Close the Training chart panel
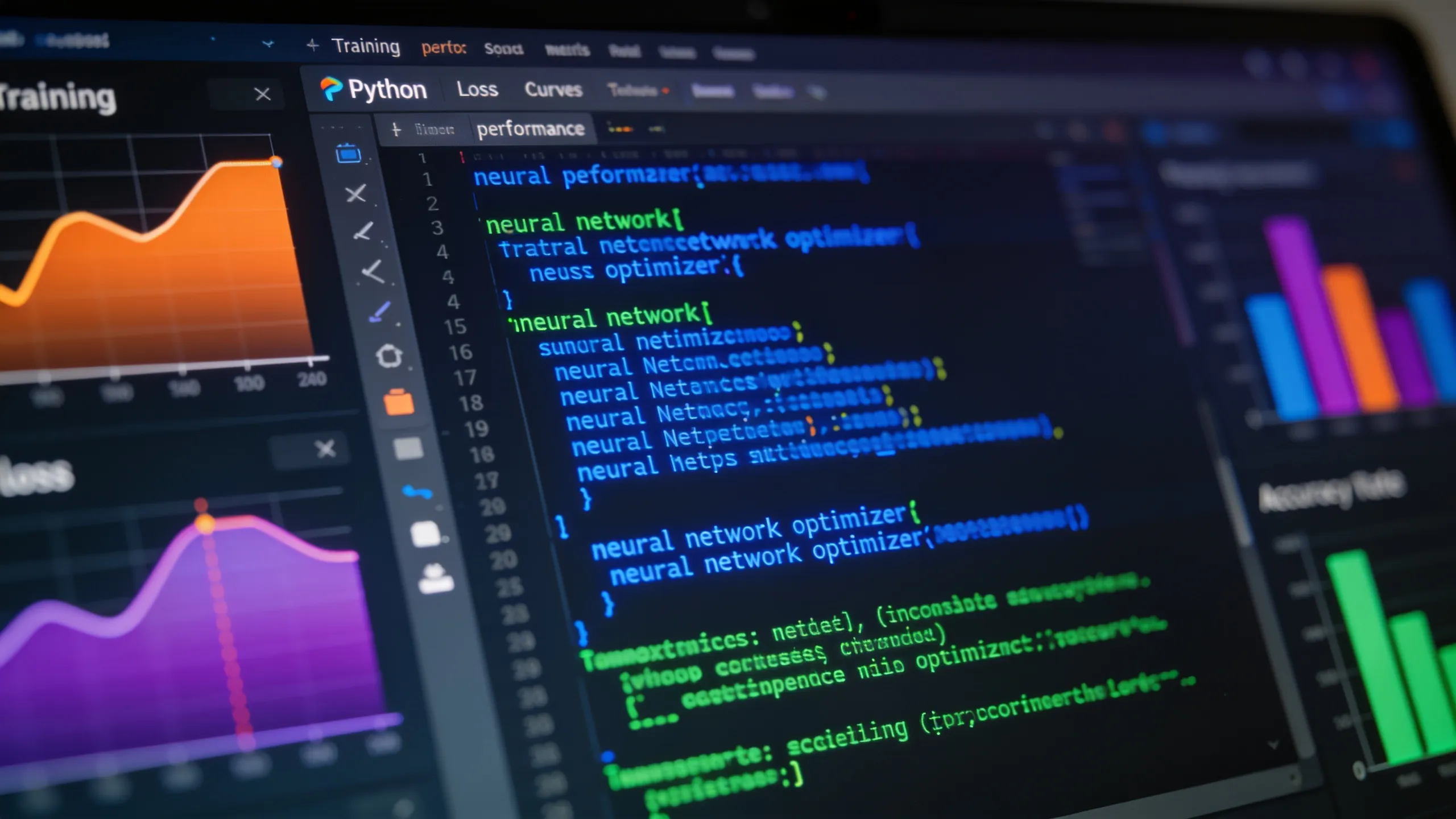 click(262, 94)
